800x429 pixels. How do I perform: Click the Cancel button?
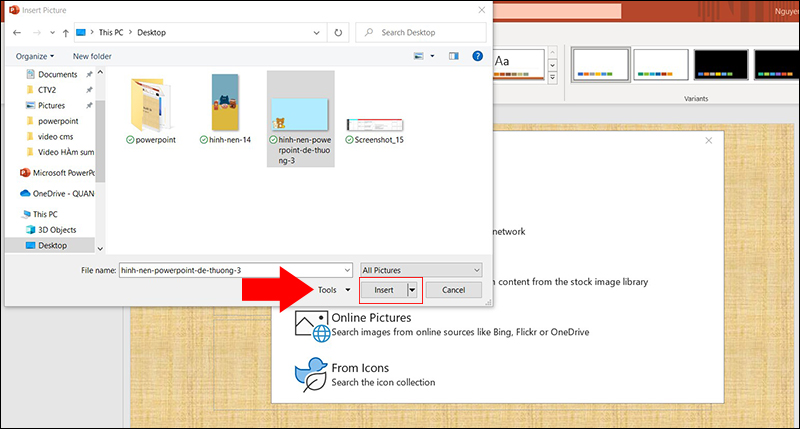tap(453, 290)
